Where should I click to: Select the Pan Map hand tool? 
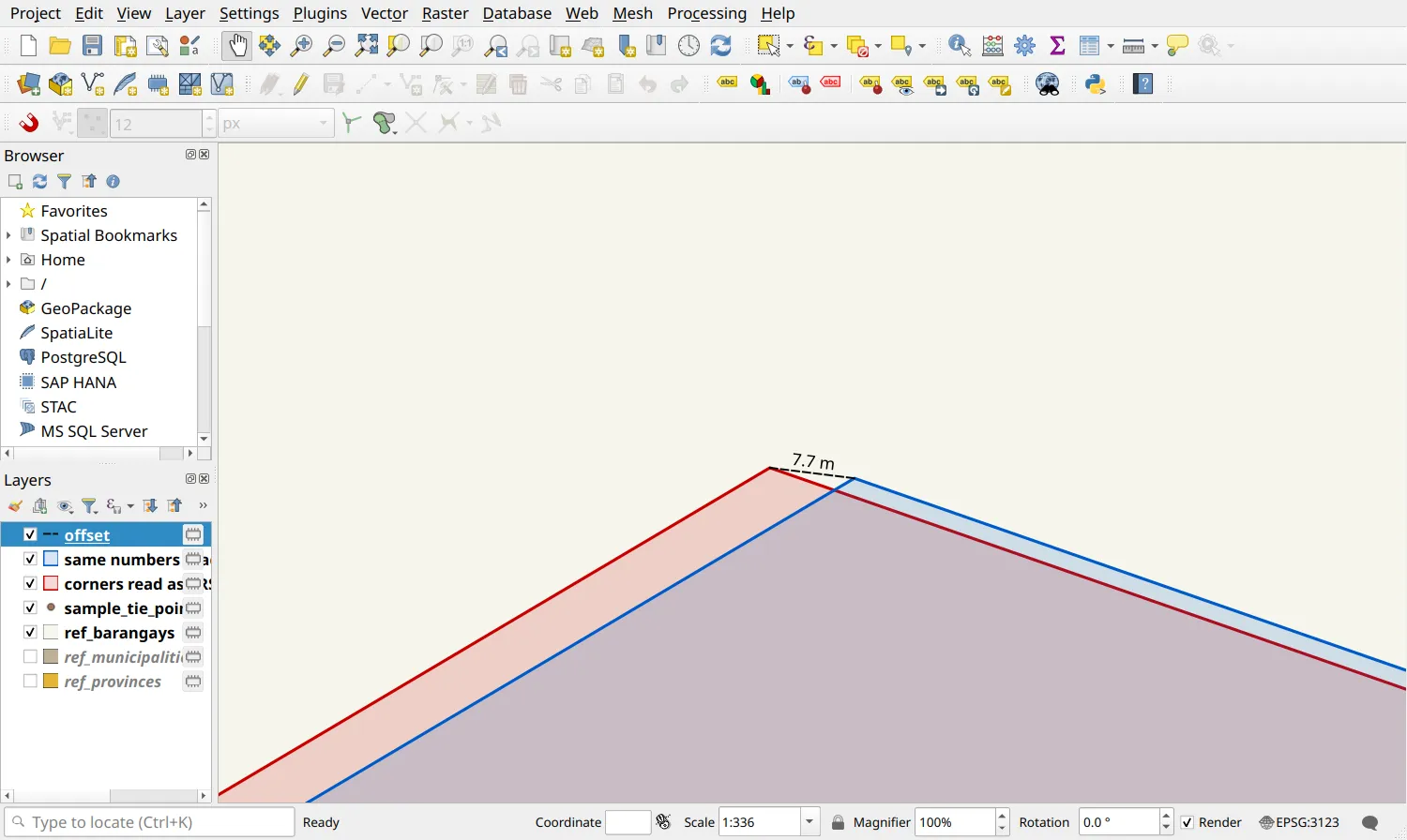tap(237, 45)
